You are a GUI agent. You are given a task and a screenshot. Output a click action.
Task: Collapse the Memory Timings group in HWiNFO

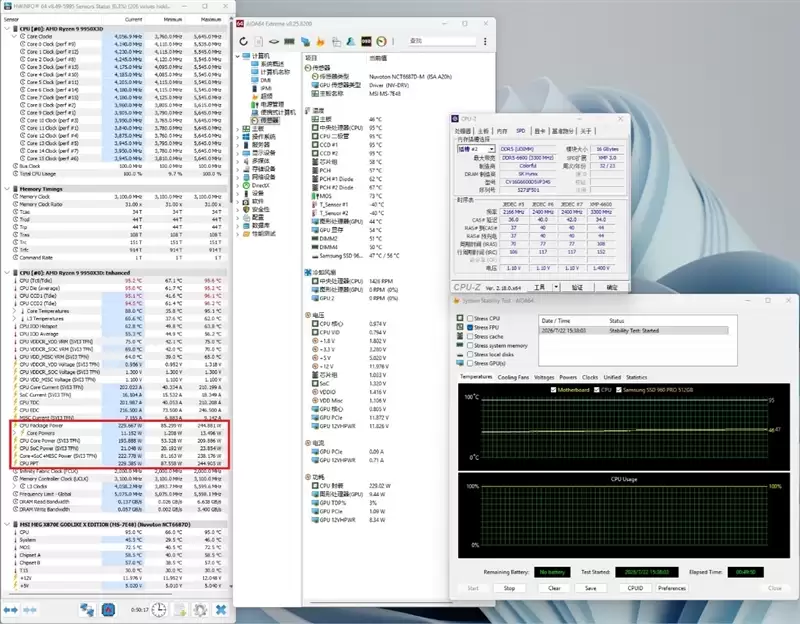point(7,189)
